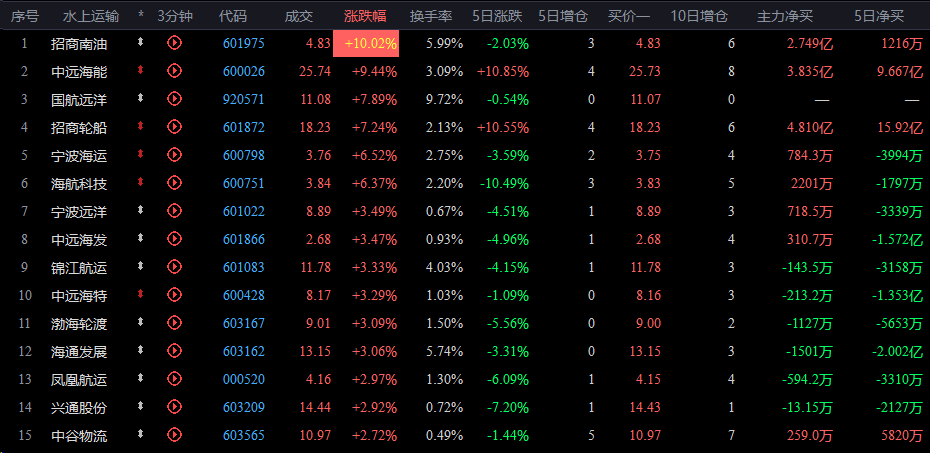Click the white marker icon next to 渤海轮渡
This screenshot has height=453, width=930.
141,323
